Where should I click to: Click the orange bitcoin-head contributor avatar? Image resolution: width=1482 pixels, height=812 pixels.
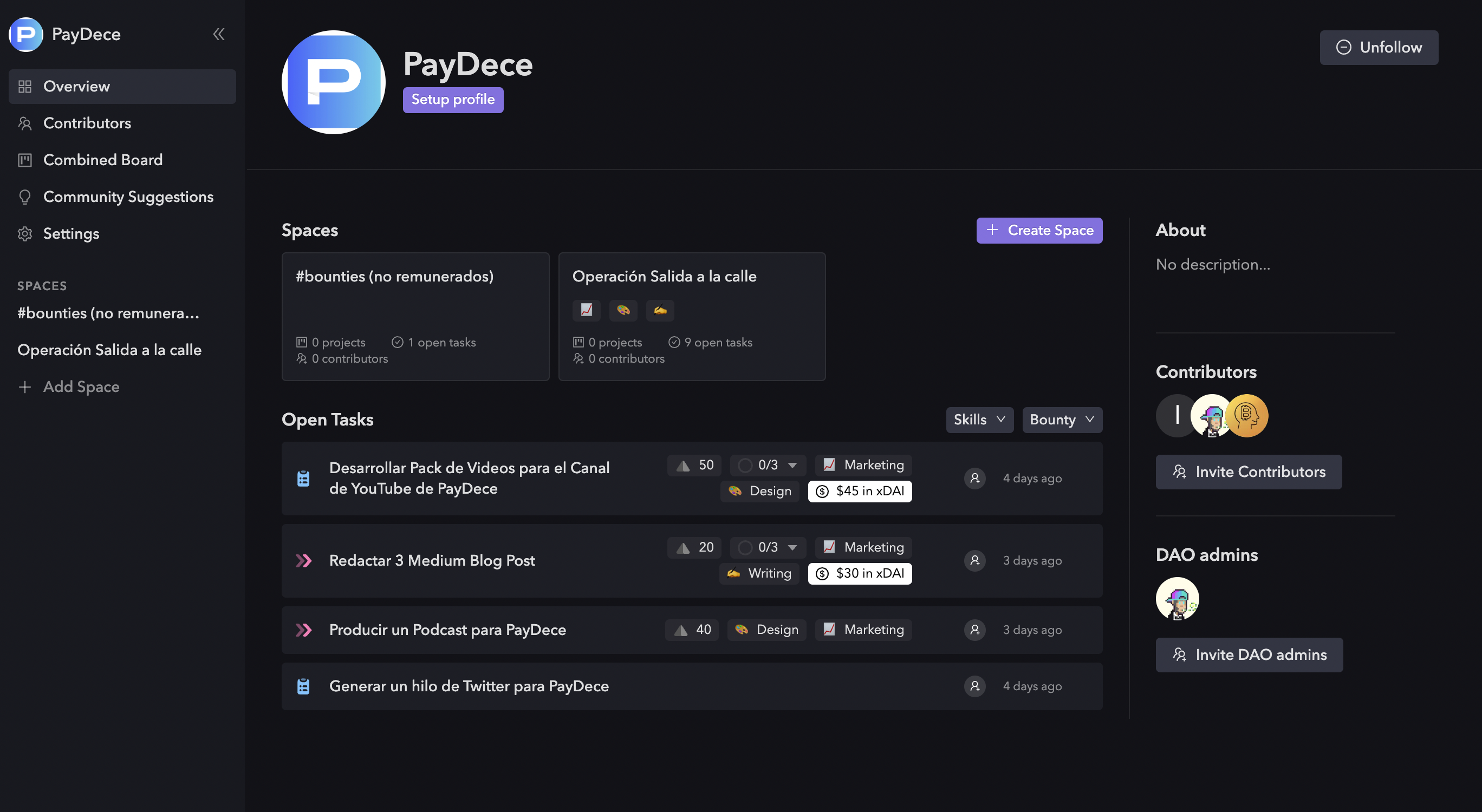[x=1247, y=415]
